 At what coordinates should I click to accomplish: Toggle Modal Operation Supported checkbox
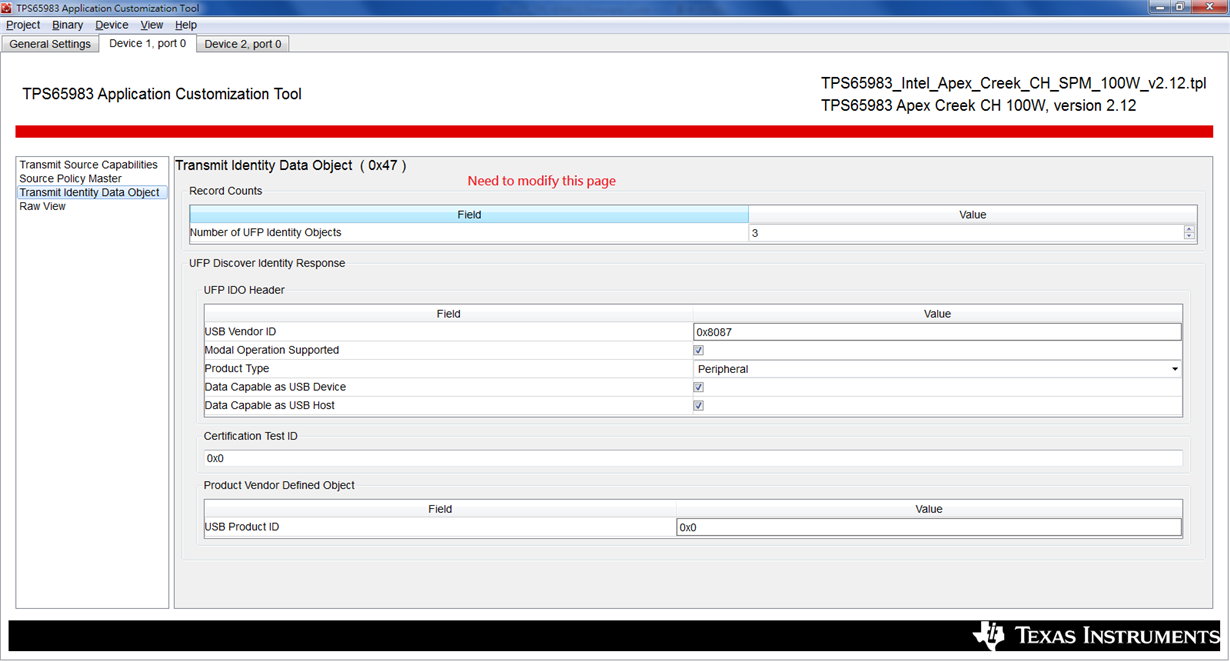pos(698,350)
